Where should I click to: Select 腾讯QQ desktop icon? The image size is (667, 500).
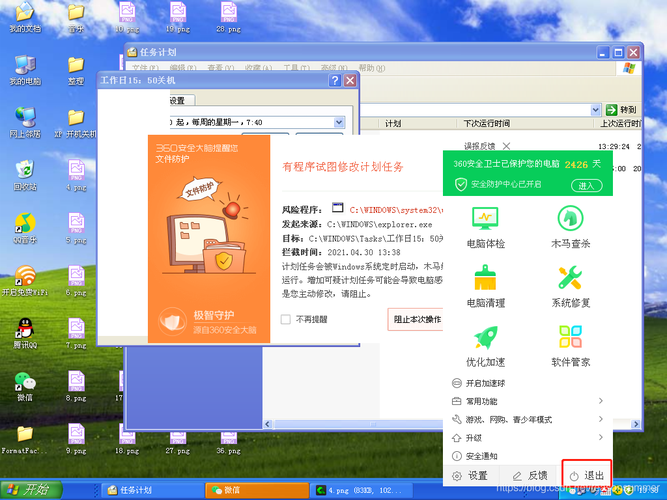click(25, 334)
